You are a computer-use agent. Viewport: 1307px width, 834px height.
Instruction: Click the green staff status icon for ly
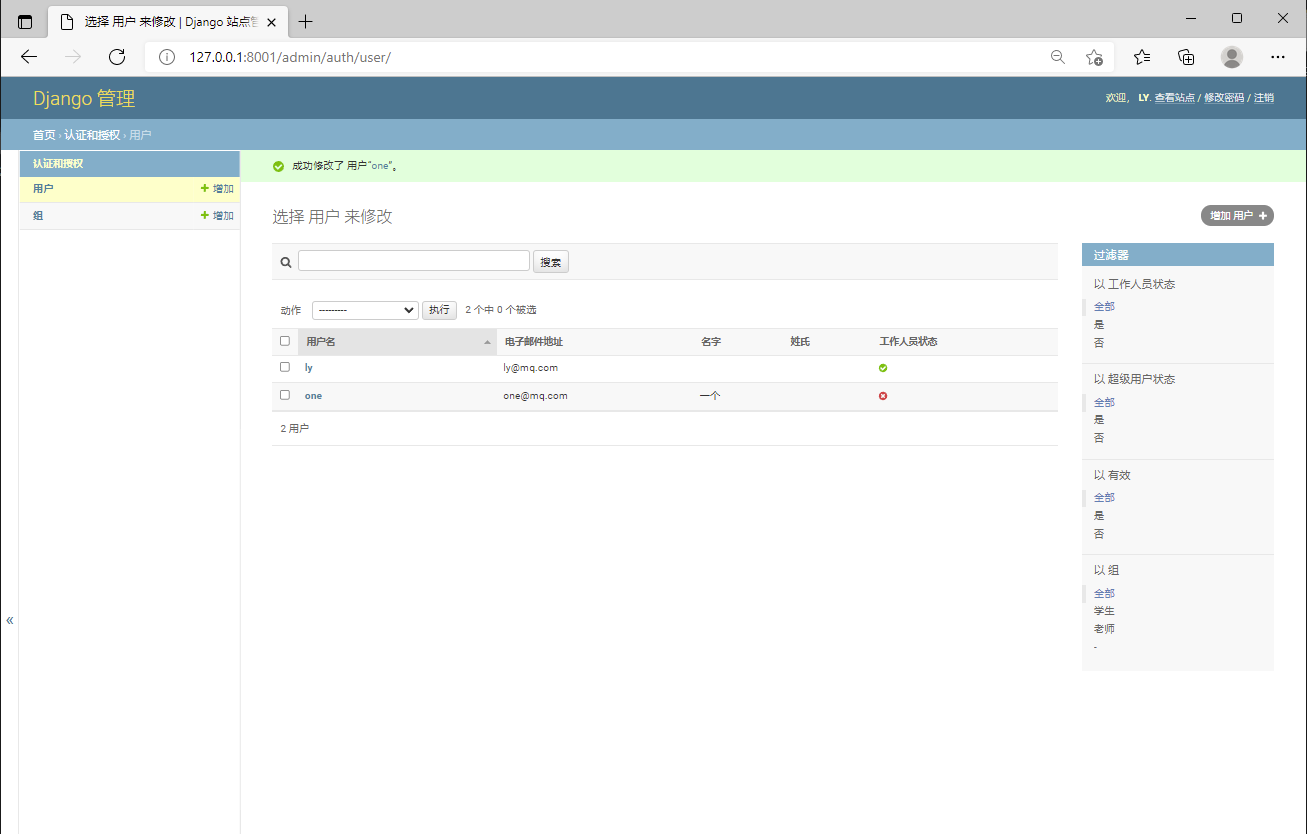[883, 368]
